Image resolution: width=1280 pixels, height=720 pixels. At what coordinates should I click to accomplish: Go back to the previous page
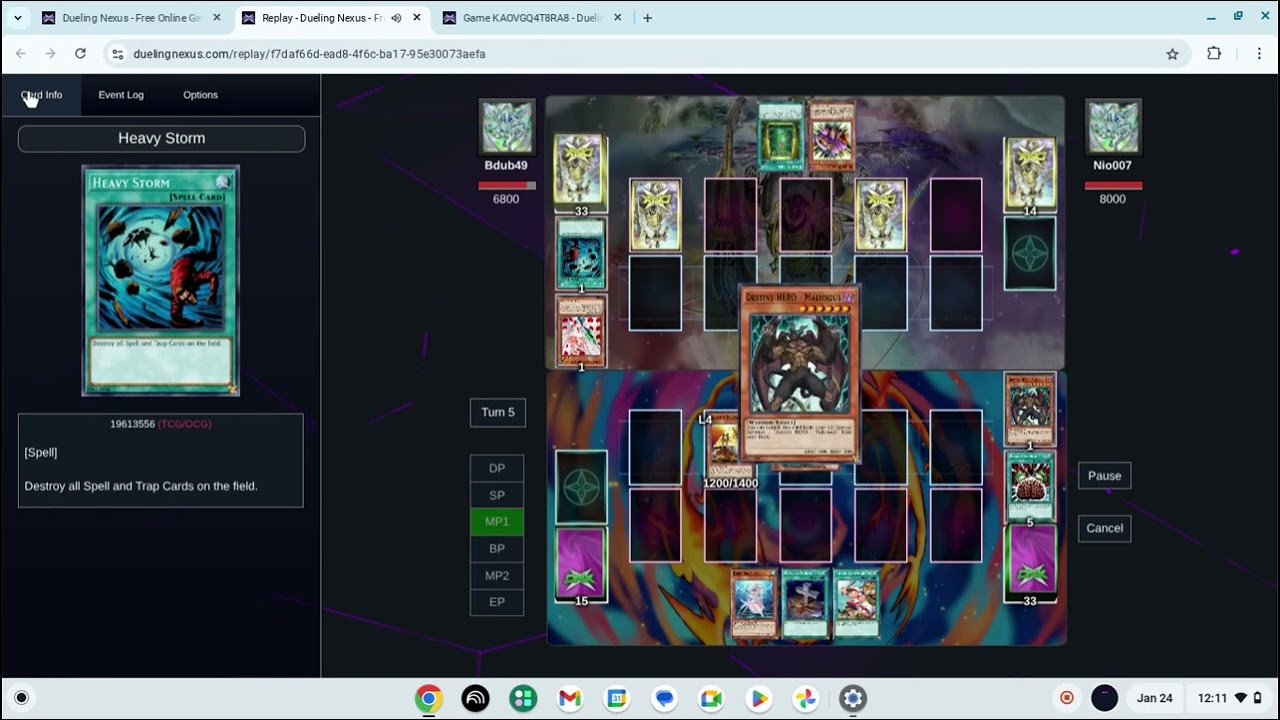21,54
